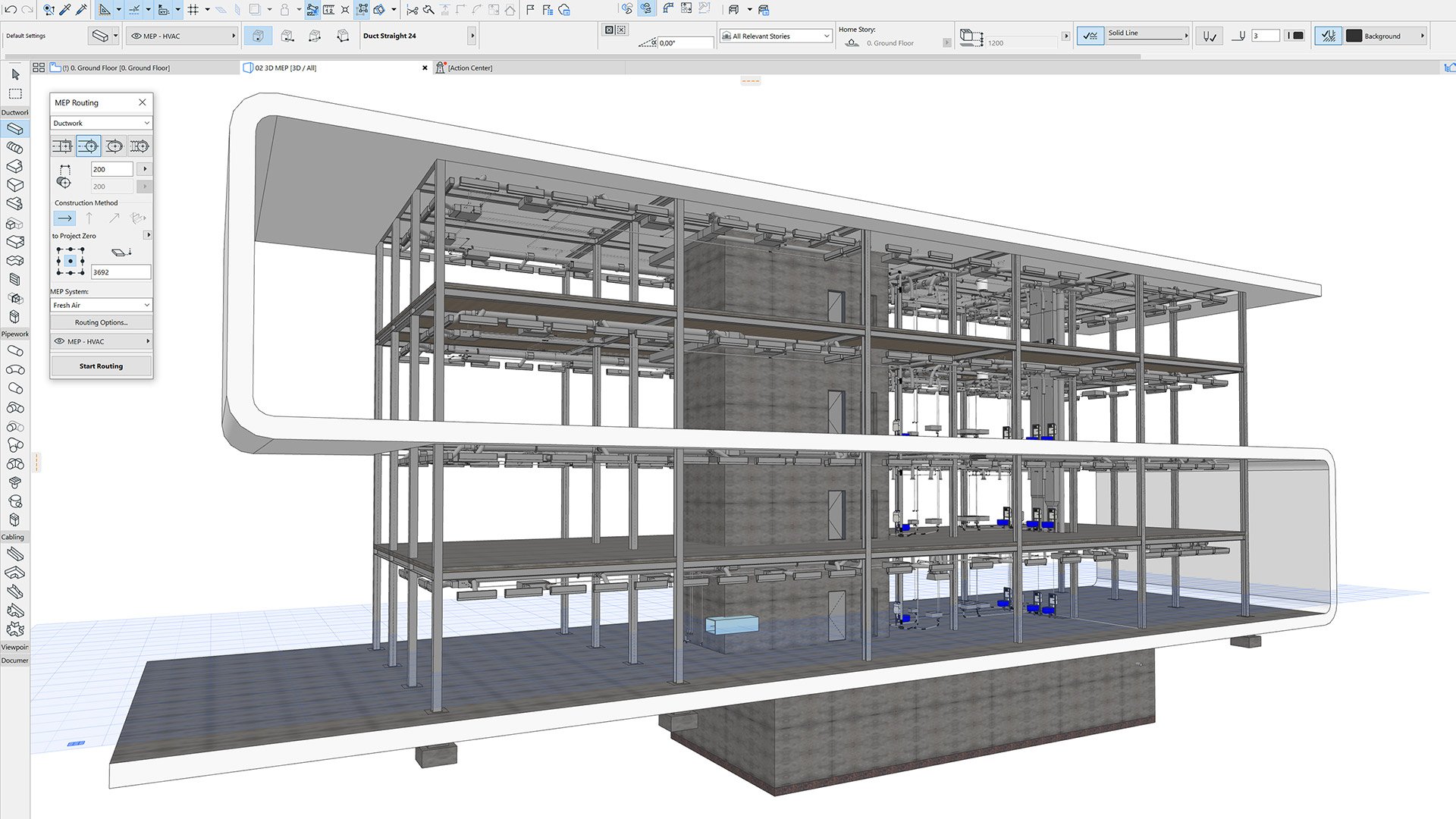
Task: Select the eyedropper pick-up parameters tool
Action: click(64, 10)
